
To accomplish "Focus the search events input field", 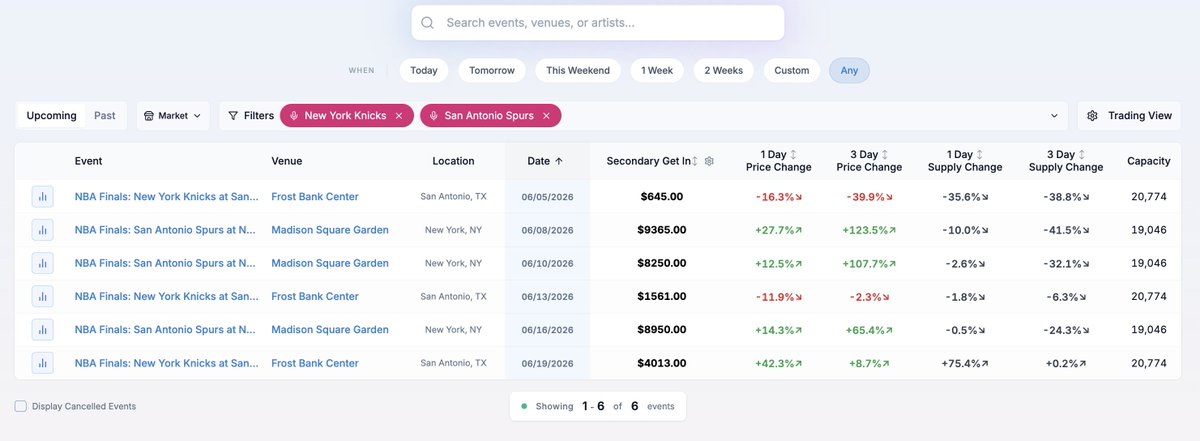I will pos(598,23).
